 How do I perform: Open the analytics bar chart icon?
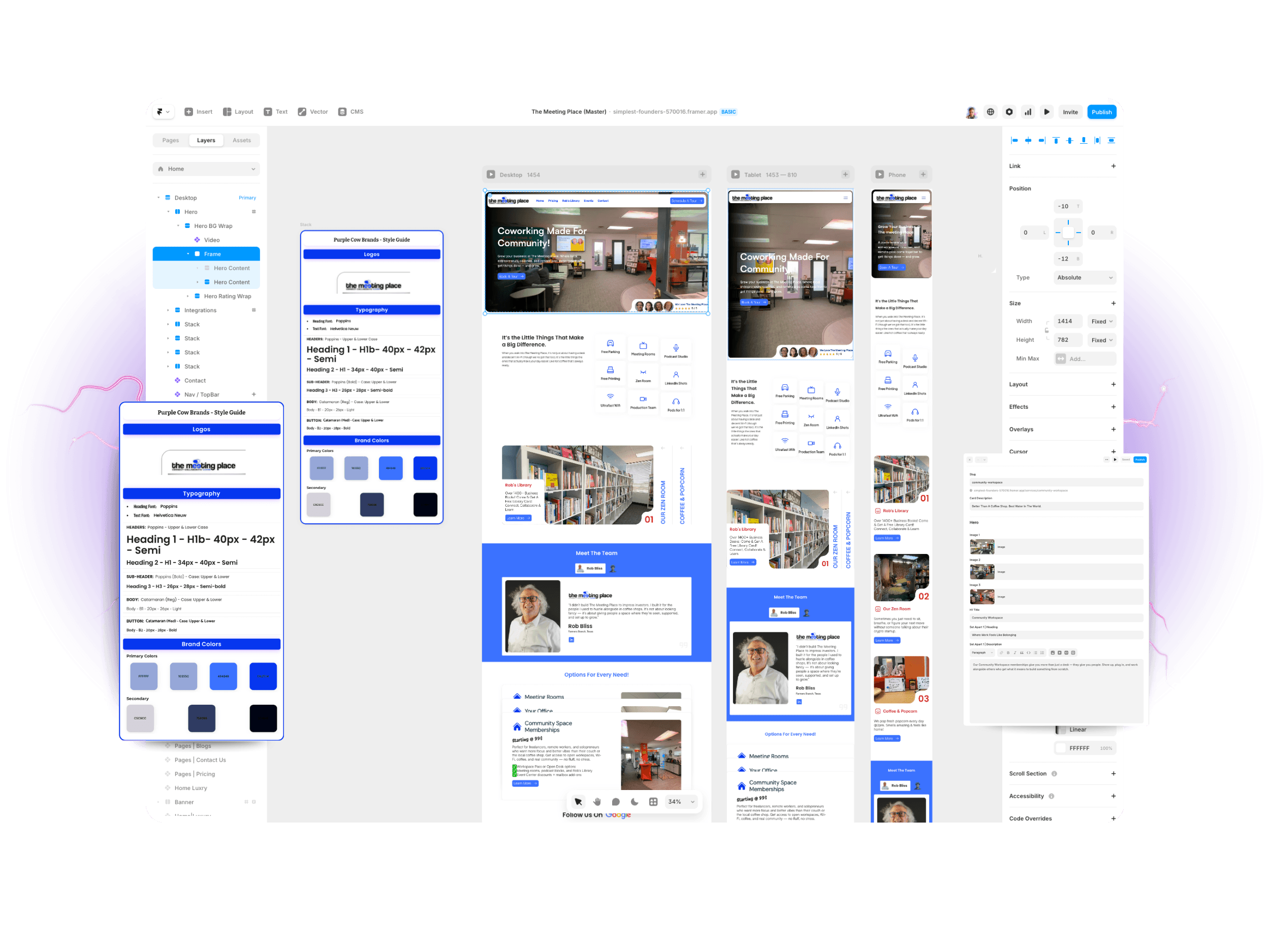point(1028,112)
